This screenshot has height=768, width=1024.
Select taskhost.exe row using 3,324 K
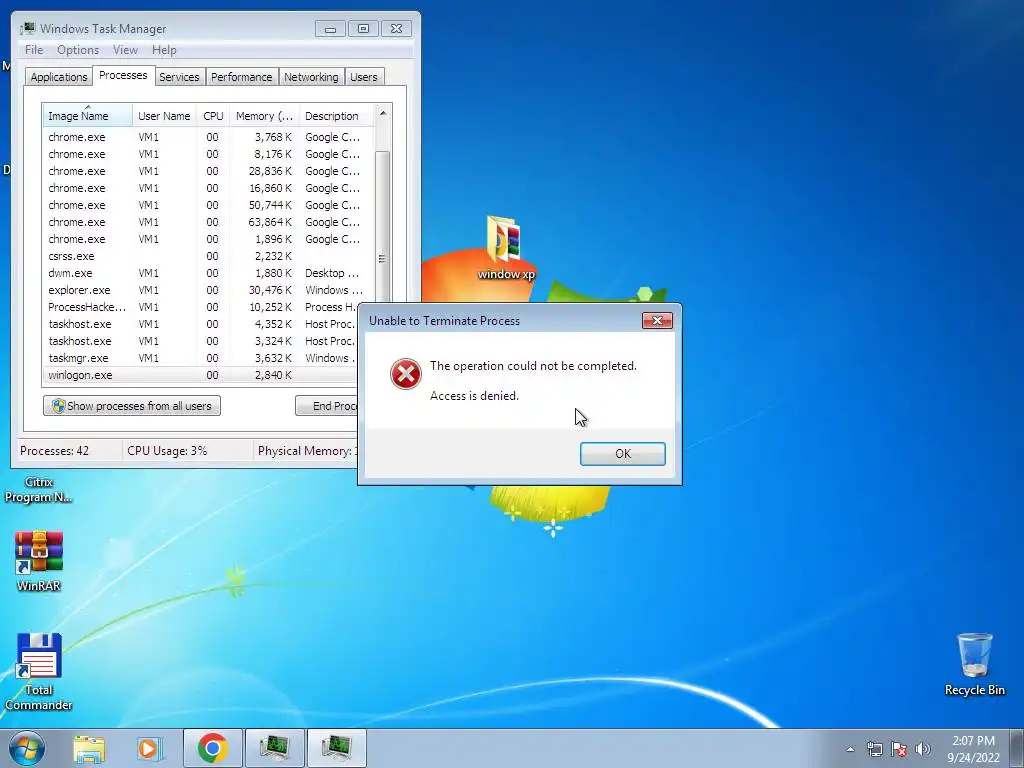pos(202,341)
